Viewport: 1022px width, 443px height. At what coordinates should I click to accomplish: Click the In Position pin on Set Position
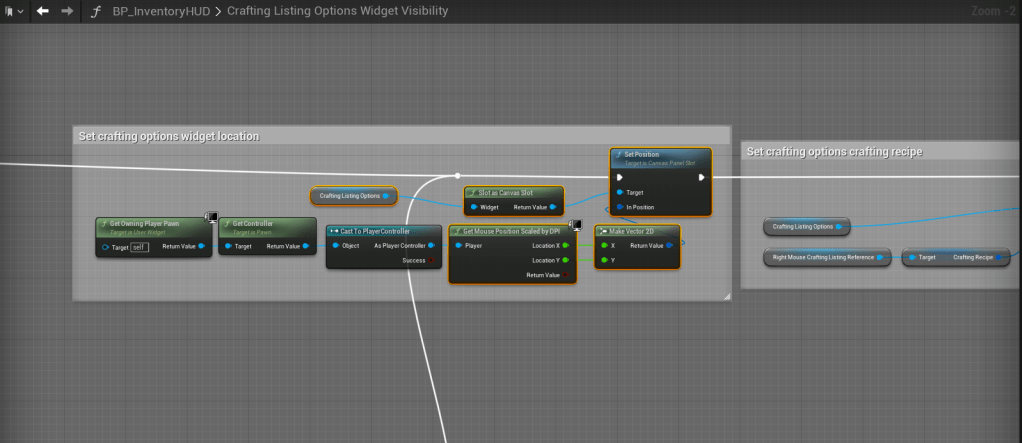pyautogui.click(x=620, y=207)
